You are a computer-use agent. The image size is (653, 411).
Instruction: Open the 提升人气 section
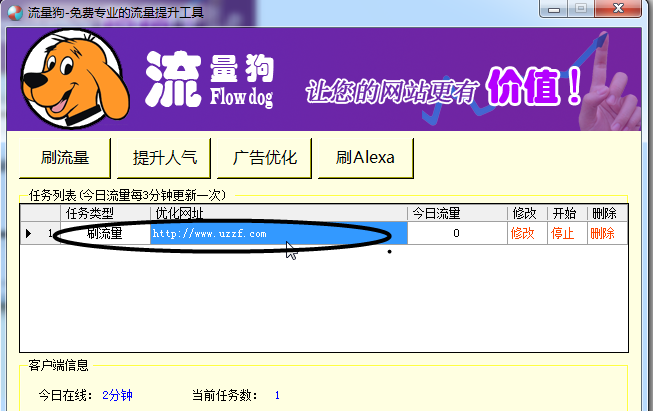pos(164,158)
